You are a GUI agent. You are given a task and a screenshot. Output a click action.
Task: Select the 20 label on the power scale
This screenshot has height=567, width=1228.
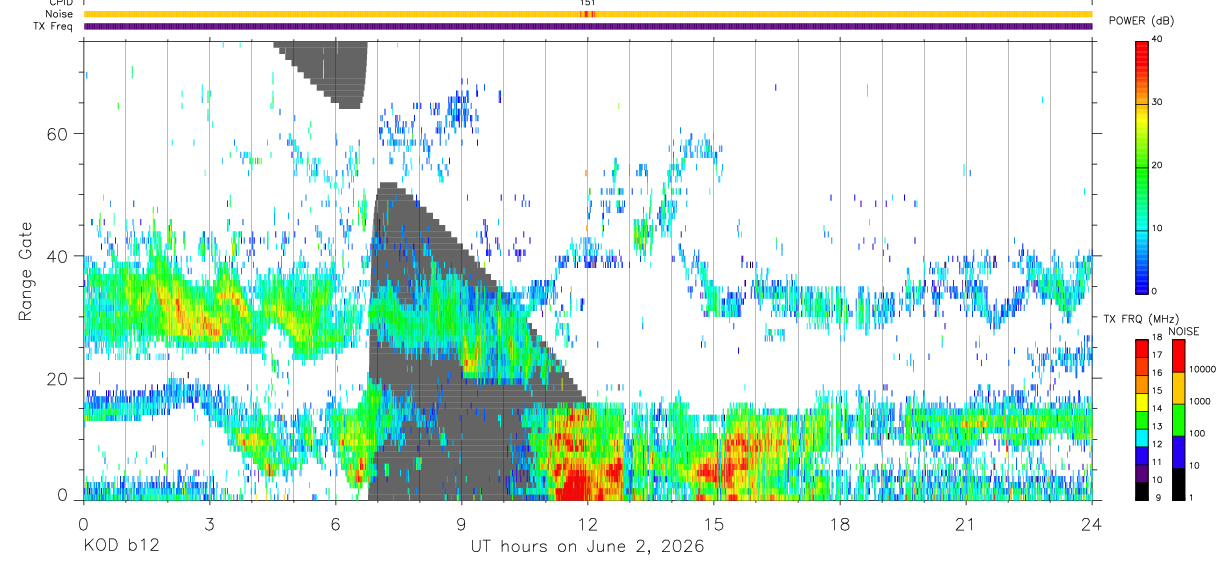point(1157,166)
